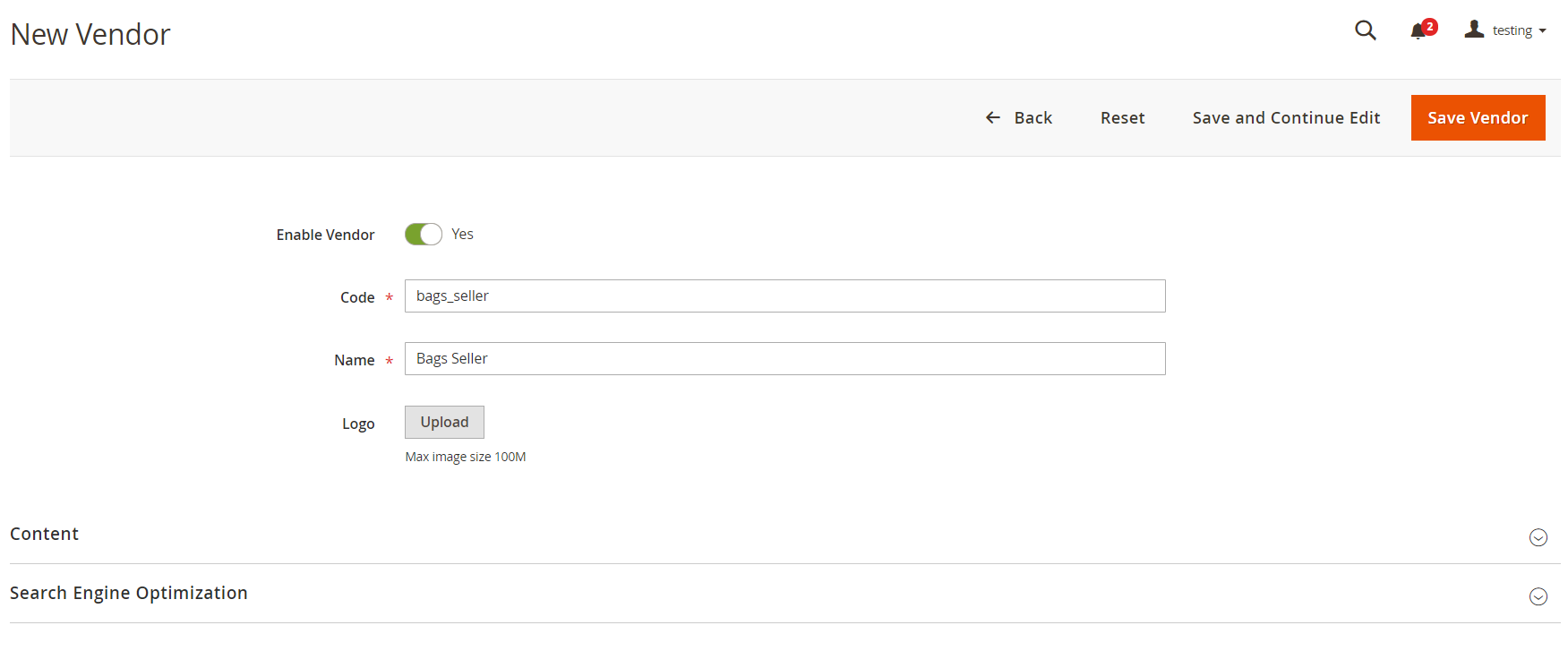Open notifications bell with 2 alerts
Screen dimensions: 1568x651
tap(1422, 30)
